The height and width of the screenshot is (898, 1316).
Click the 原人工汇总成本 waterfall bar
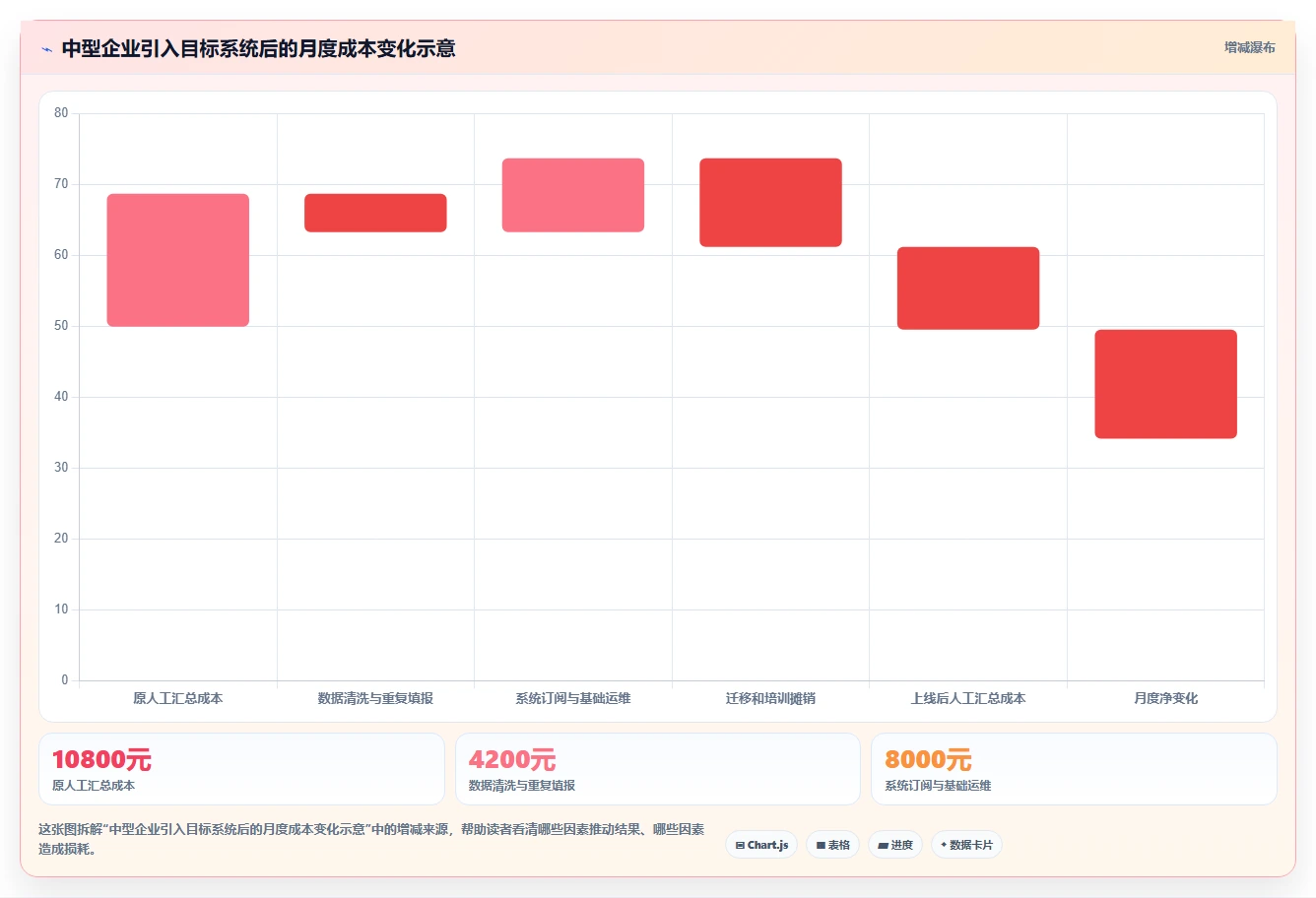pos(178,260)
